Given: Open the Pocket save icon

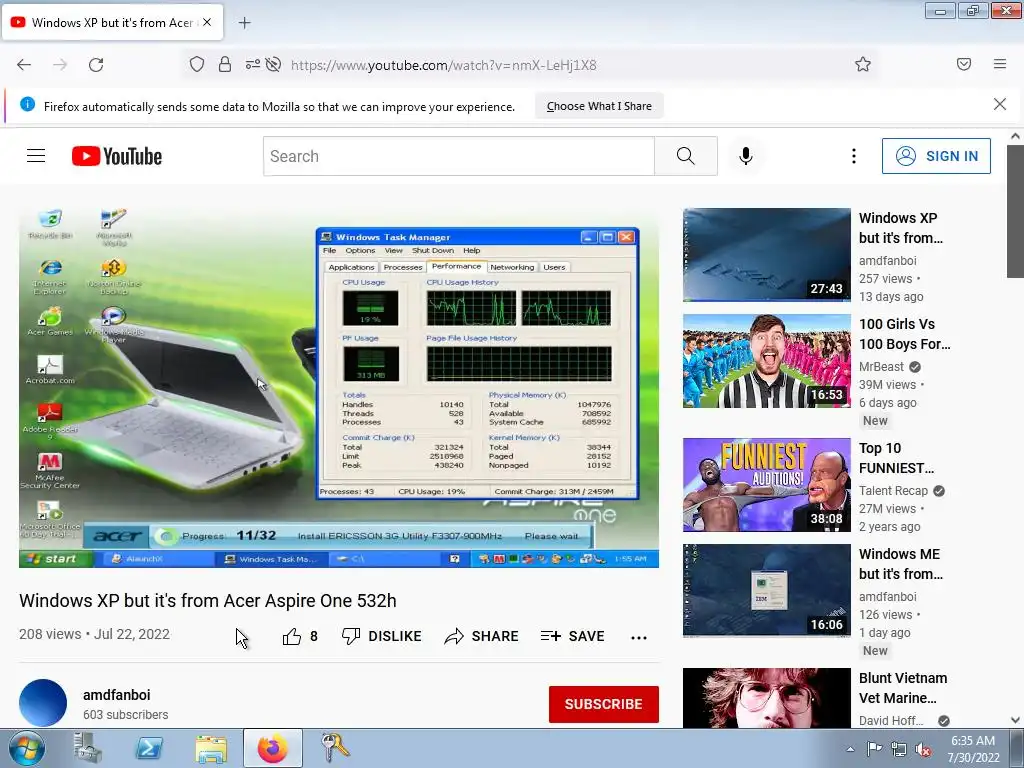Looking at the screenshot, I should point(964,64).
